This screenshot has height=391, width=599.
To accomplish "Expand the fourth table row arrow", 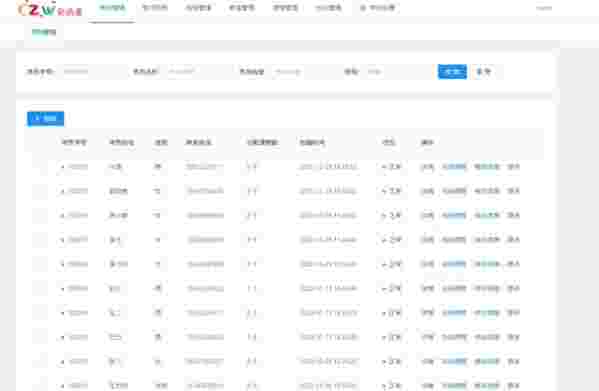I will click(x=62, y=240).
